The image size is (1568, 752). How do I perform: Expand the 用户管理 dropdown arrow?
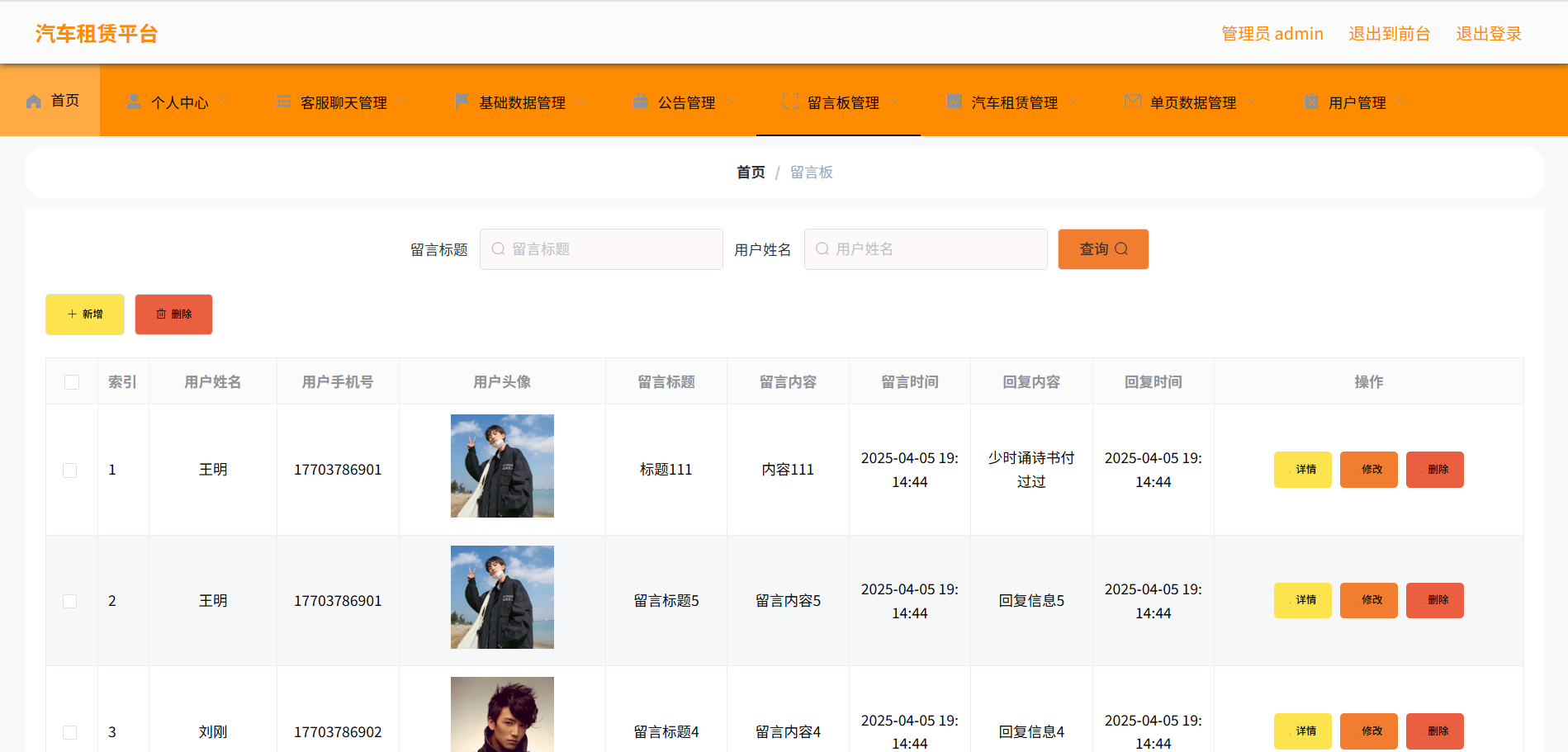pos(1400,102)
